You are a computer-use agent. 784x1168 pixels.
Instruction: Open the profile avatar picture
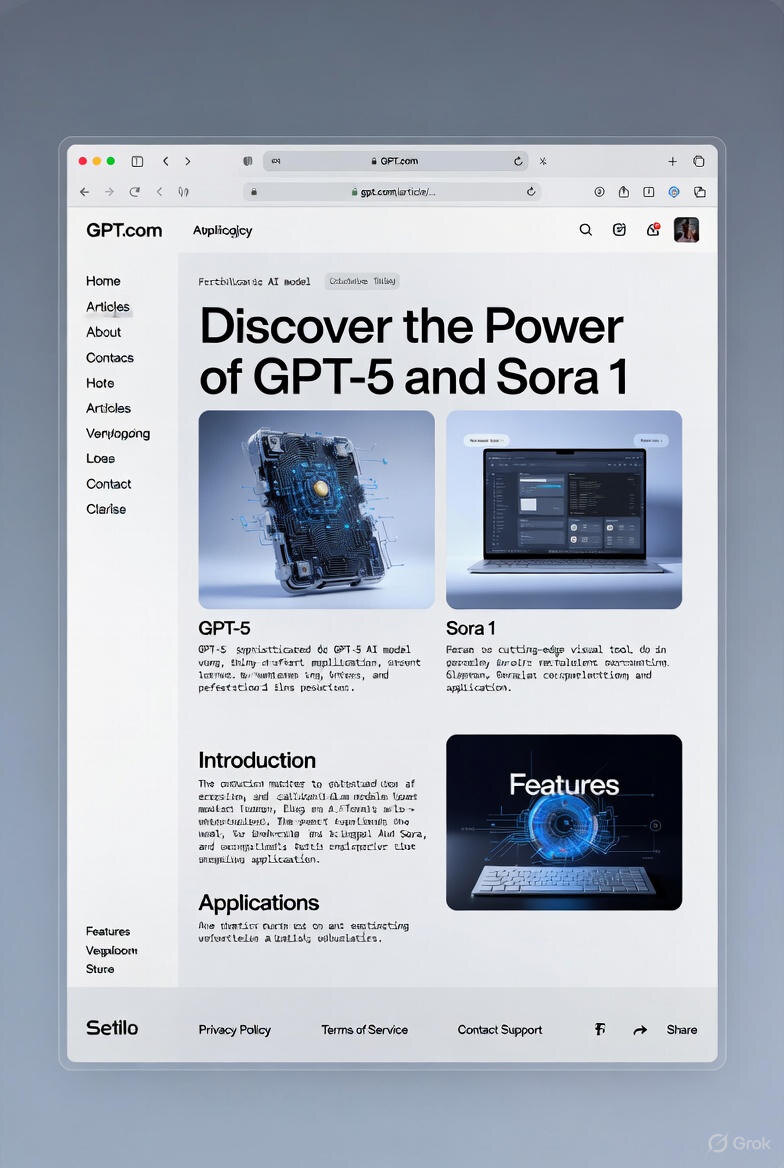pyautogui.click(x=686, y=229)
